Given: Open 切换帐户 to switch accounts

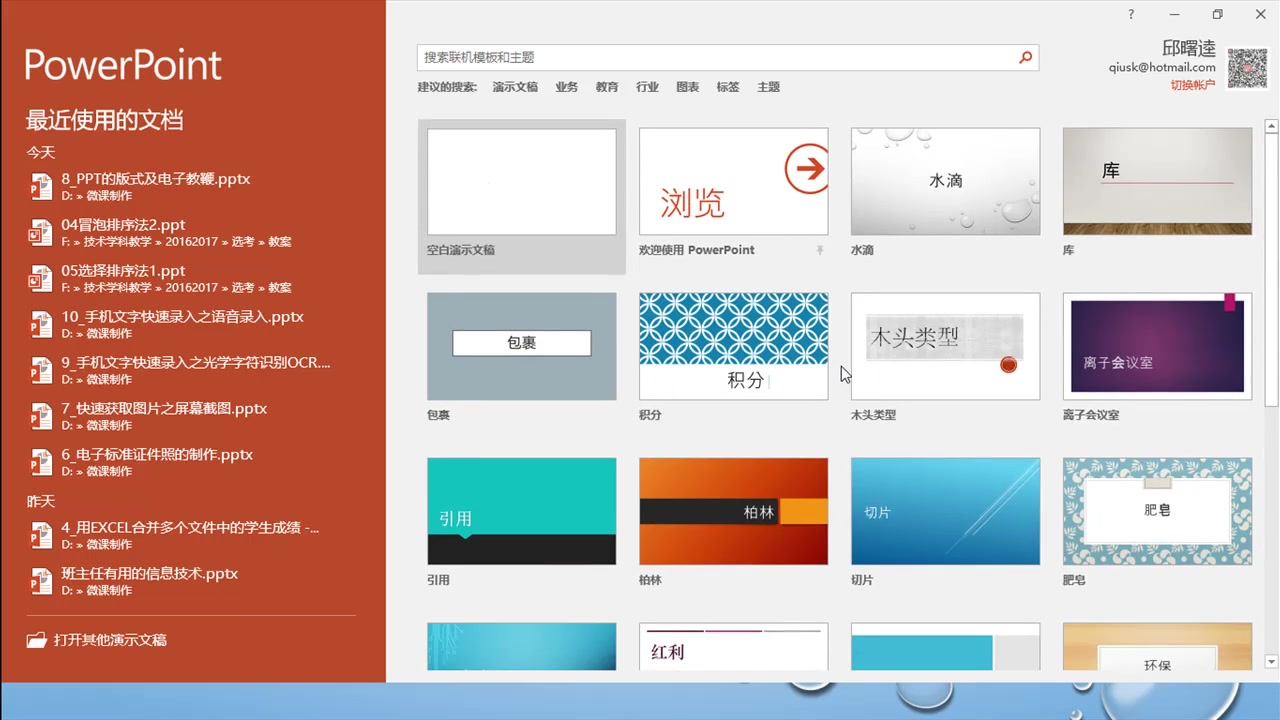Looking at the screenshot, I should pyautogui.click(x=1193, y=84).
